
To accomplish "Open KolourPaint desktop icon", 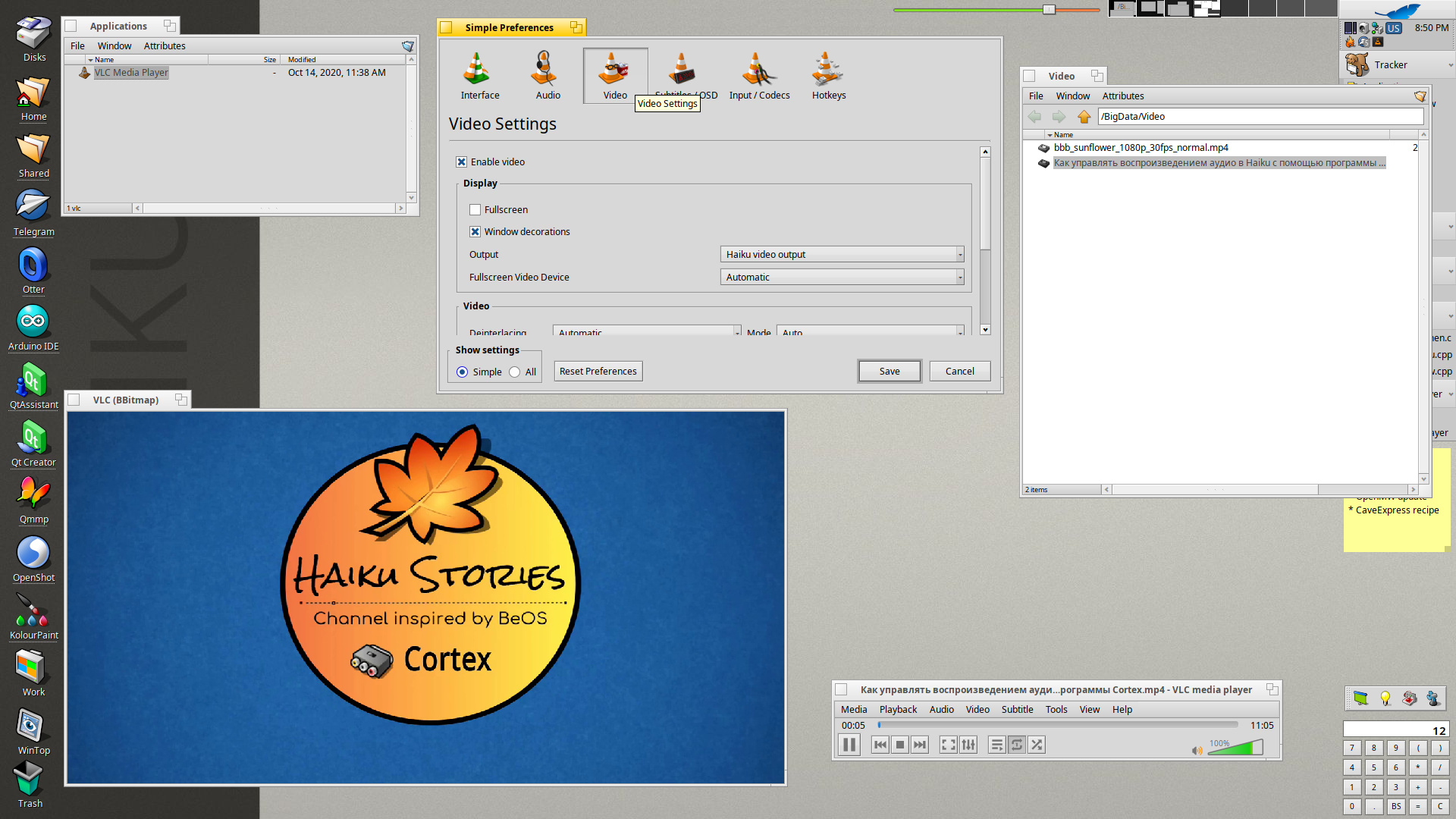I will click(x=33, y=617).
